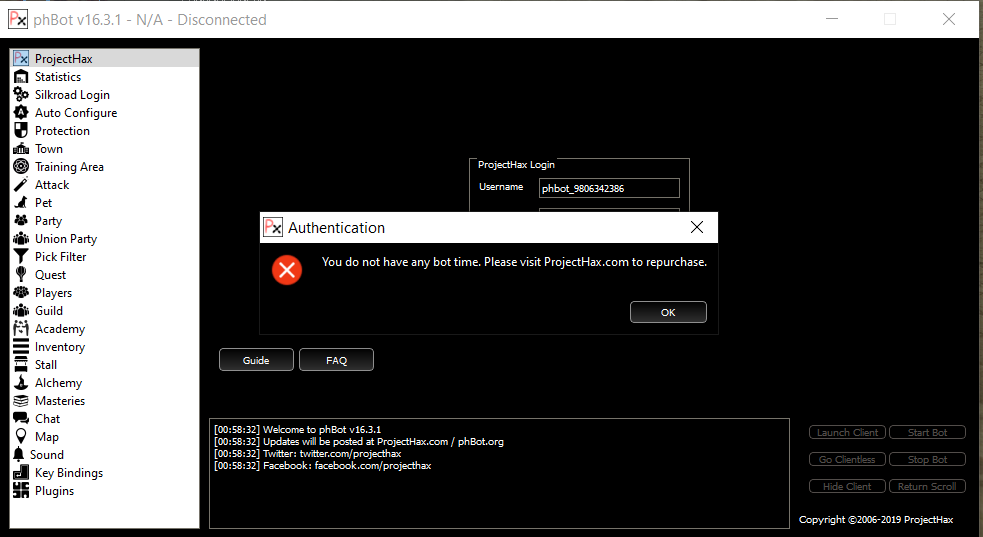Click the Protection shield icon
This screenshot has width=983, height=537.
tap(21, 131)
